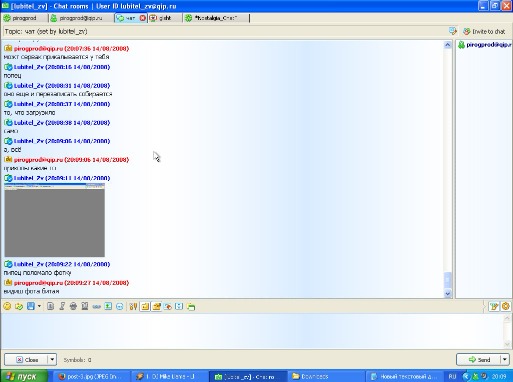Click the green window icon ending the toolbar

[x=191, y=306]
